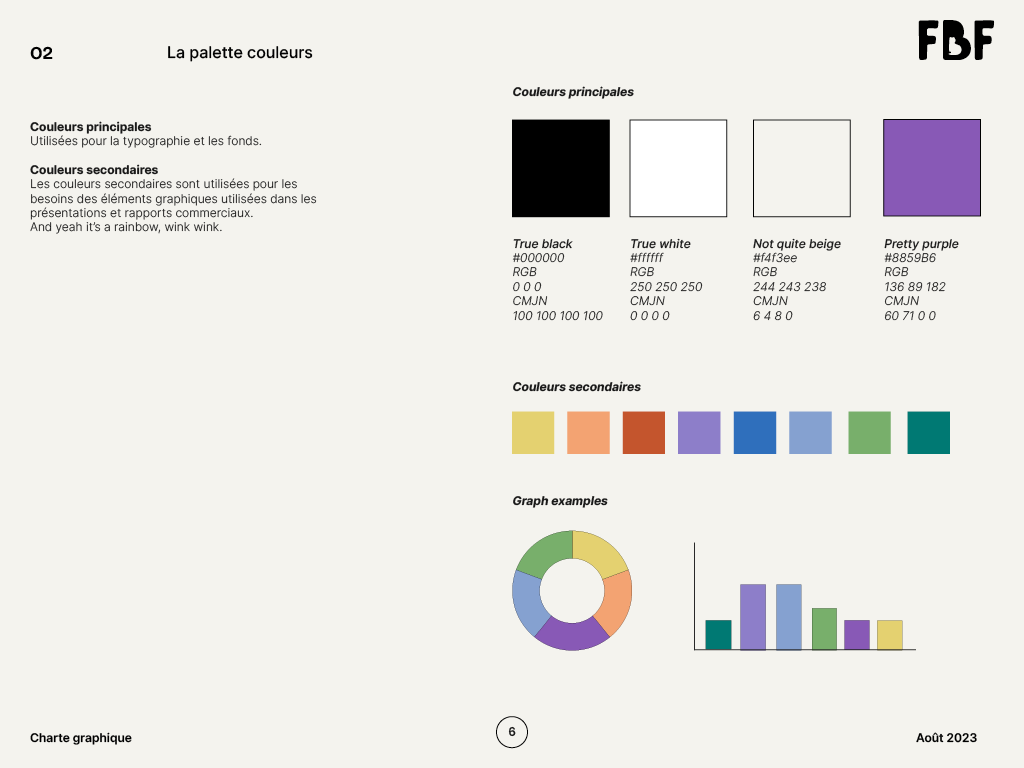Click the RGB value 250 250 250
The height and width of the screenshot is (768, 1024).
(666, 287)
